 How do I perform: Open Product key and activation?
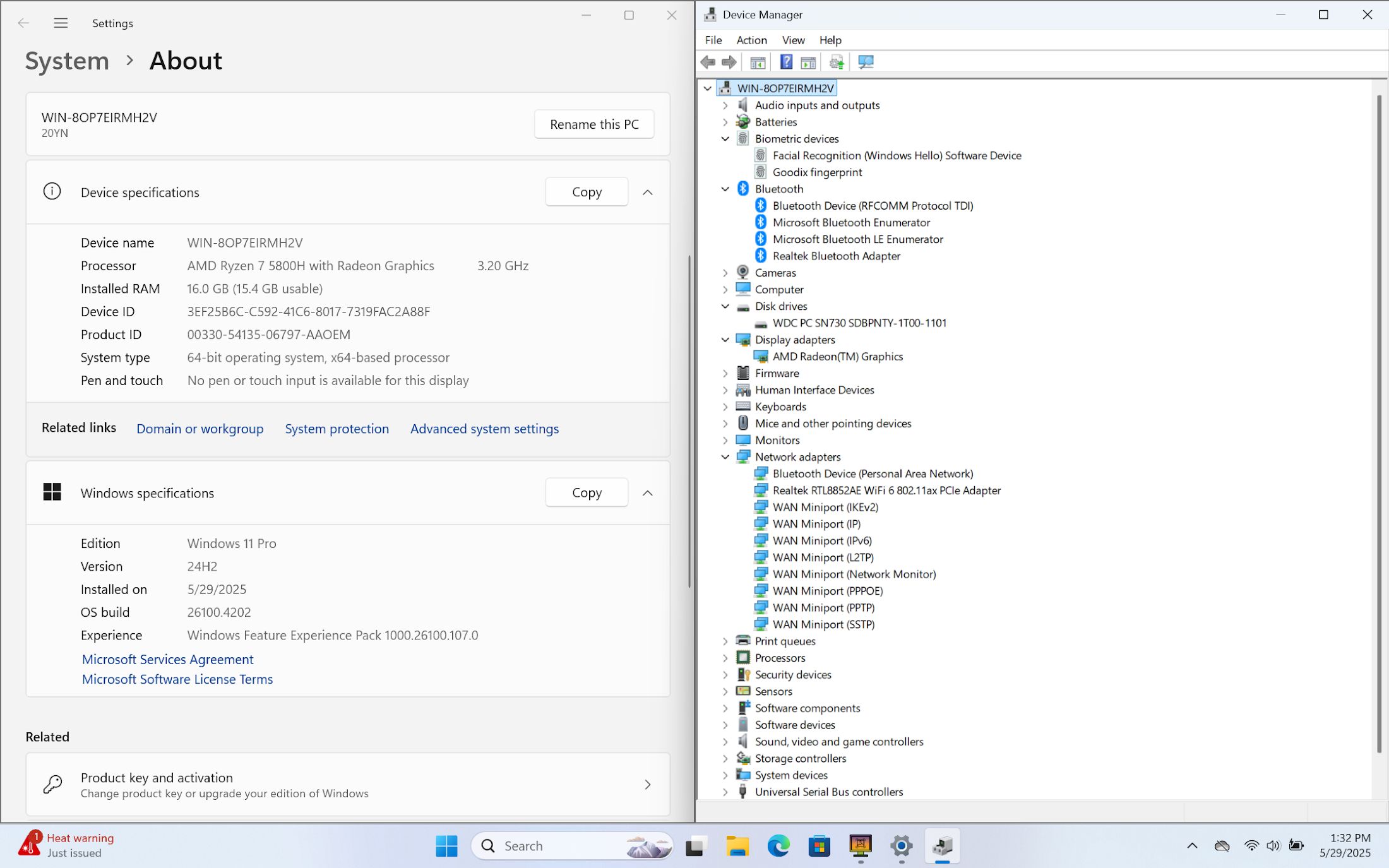pyautogui.click(x=348, y=785)
